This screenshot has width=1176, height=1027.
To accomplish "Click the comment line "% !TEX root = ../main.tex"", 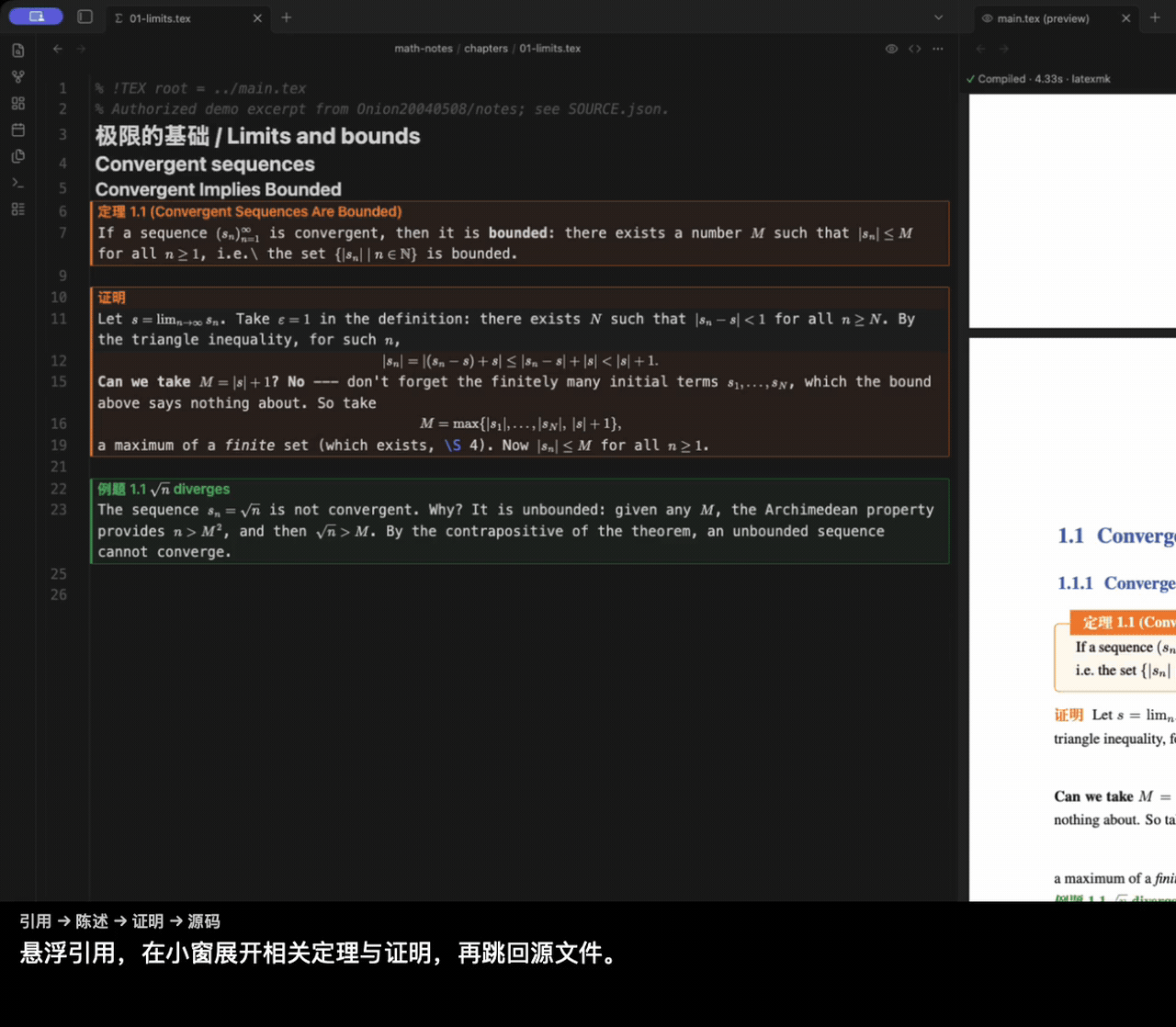I will (200, 88).
